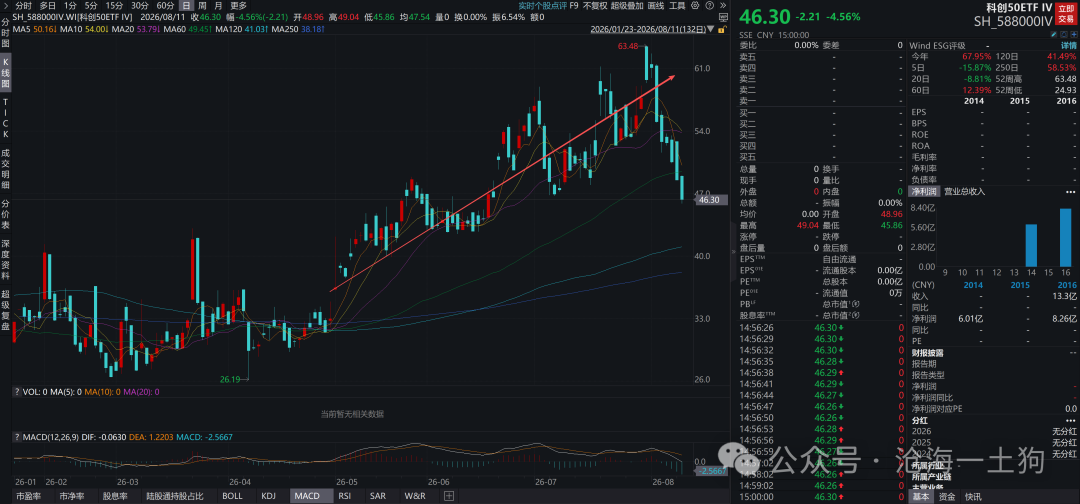Screen dimensions: 1080x504
Task: Switch to the 分时 timeframe
Action: (23, 6)
